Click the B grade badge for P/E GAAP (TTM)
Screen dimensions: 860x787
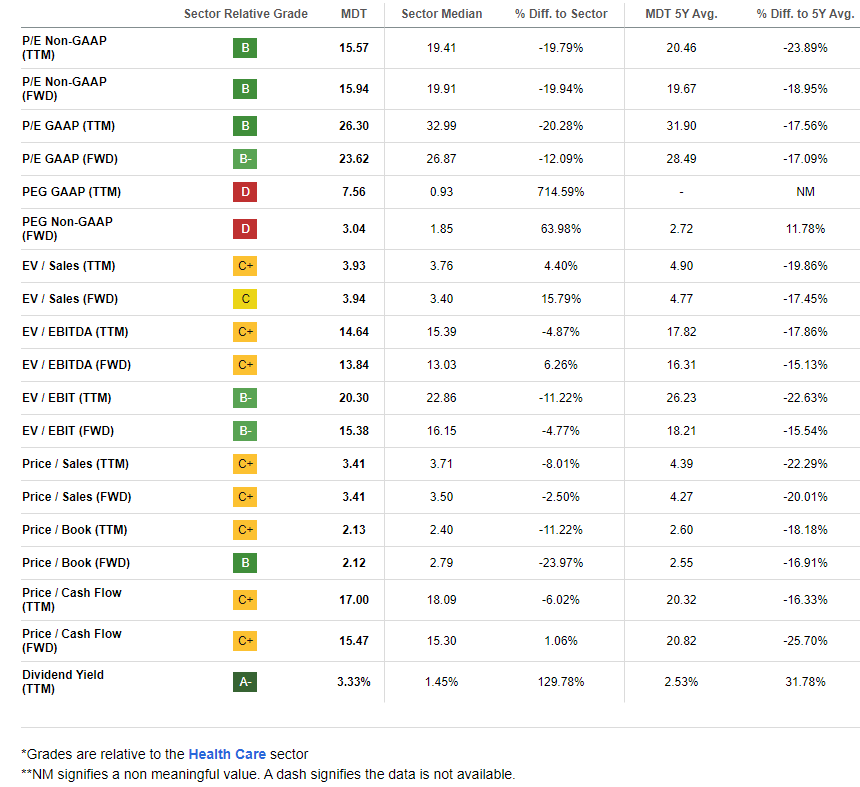point(245,126)
